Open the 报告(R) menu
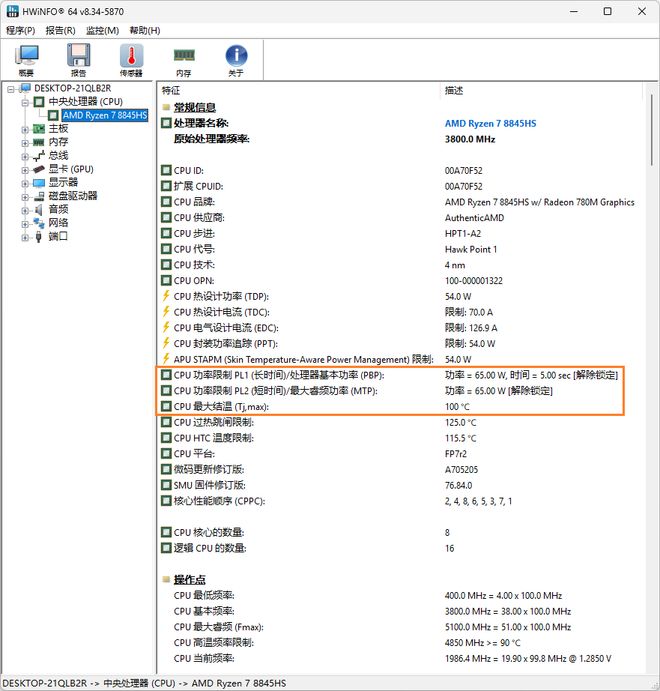 point(60,30)
